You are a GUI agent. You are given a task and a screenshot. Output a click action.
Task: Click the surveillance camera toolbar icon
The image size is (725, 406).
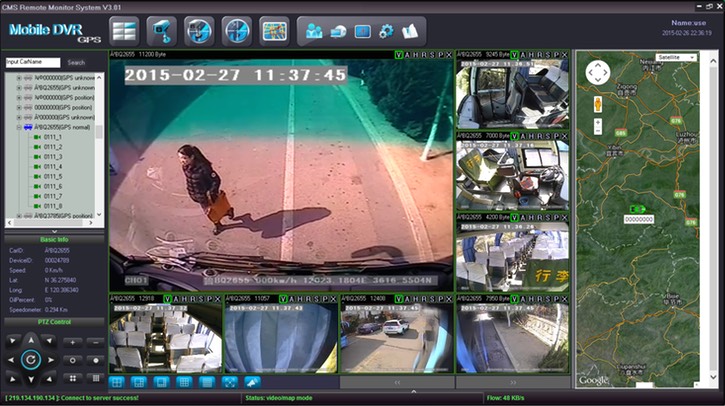tap(160, 30)
